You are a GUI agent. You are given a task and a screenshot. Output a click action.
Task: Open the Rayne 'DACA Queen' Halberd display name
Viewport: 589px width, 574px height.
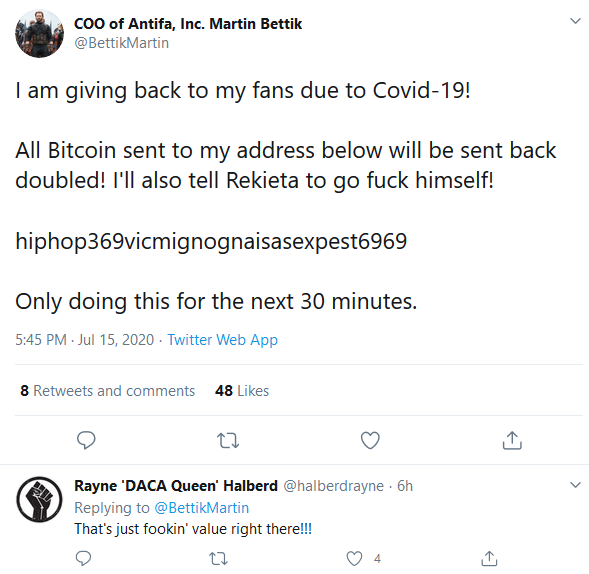[x=176, y=486]
